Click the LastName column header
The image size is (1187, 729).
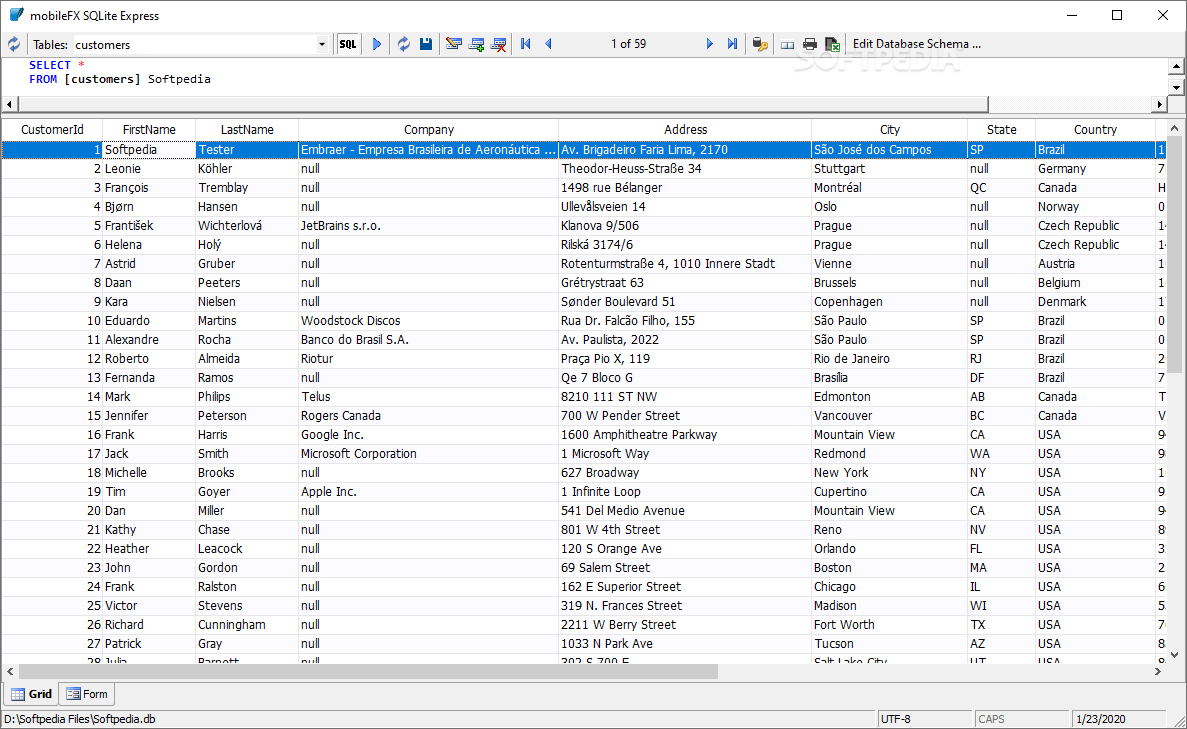tap(247, 129)
